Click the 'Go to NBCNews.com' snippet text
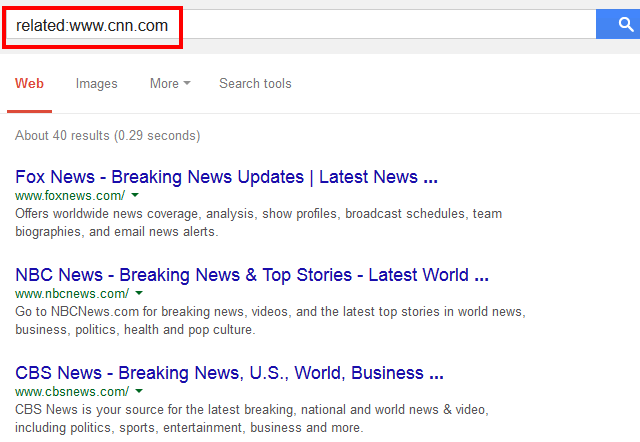 (x=270, y=321)
